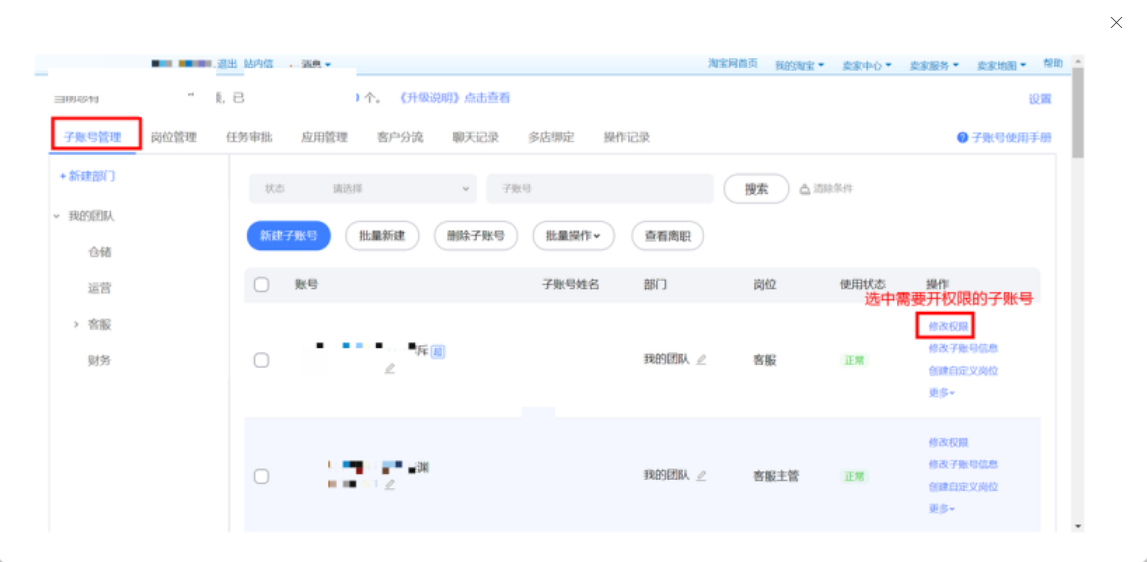
Task: Click the scrollbar up arrow
Action: tap(1078, 61)
